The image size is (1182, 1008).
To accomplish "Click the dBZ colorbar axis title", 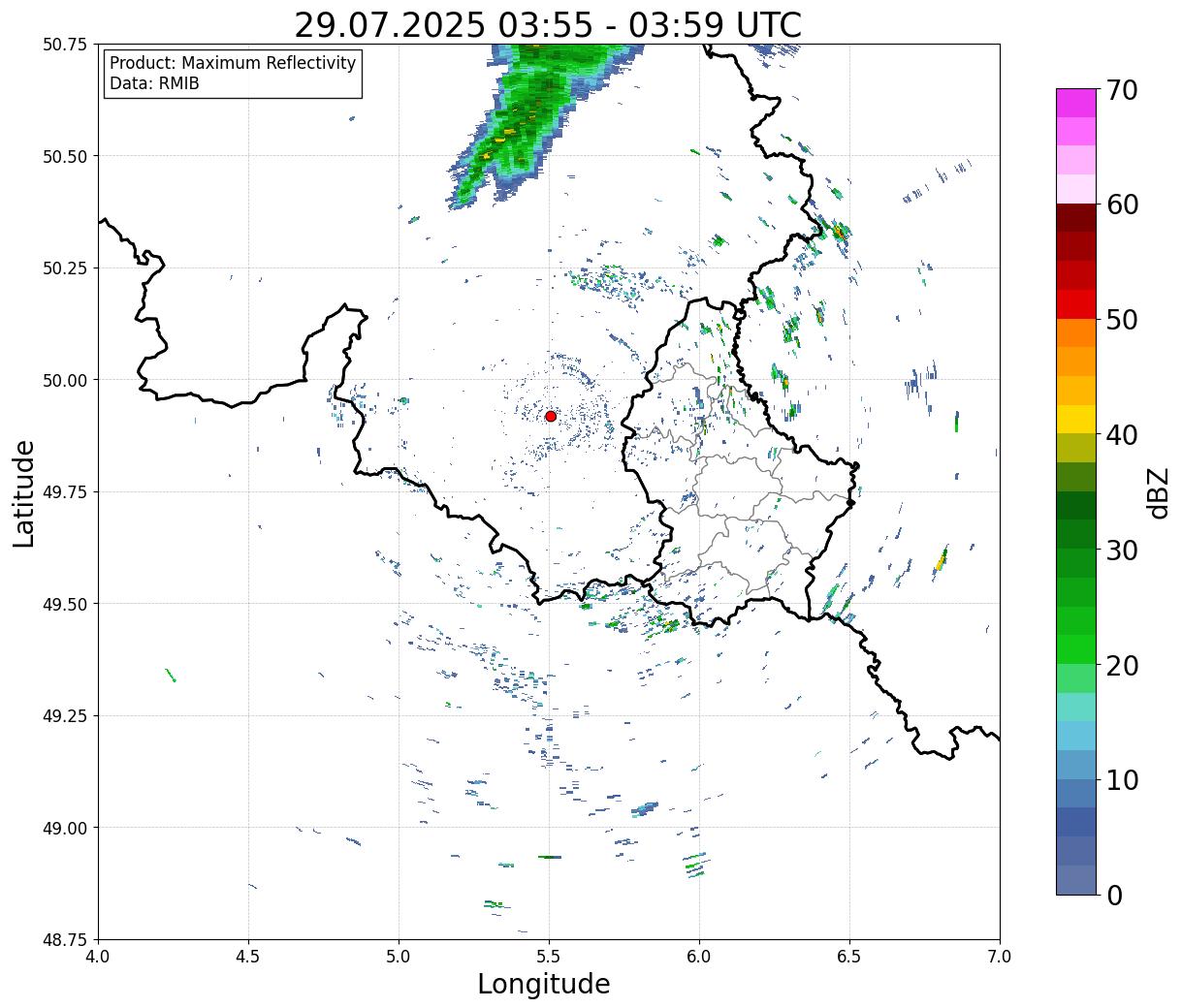I will [x=1158, y=492].
